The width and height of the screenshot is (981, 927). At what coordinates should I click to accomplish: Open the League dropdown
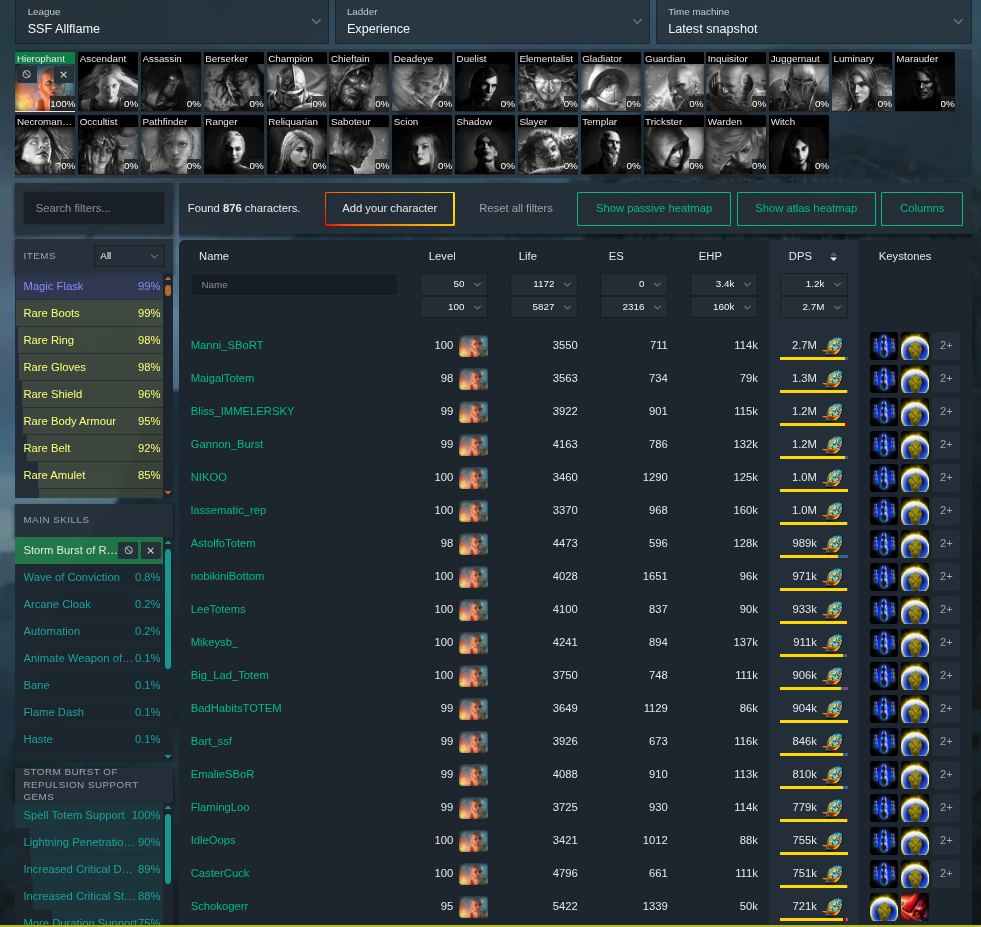pos(171,22)
